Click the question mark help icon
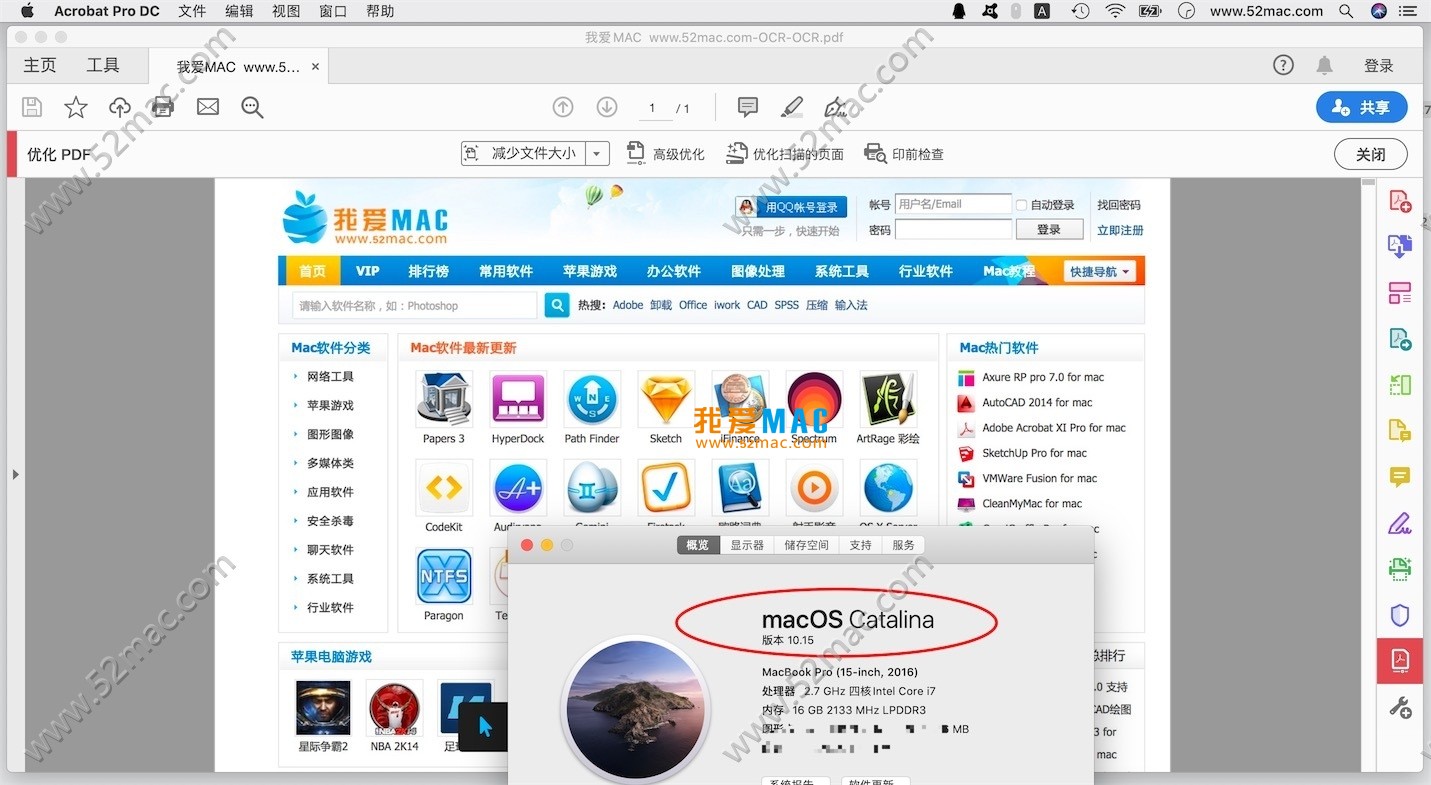The height and width of the screenshot is (785, 1431). coord(1283,65)
